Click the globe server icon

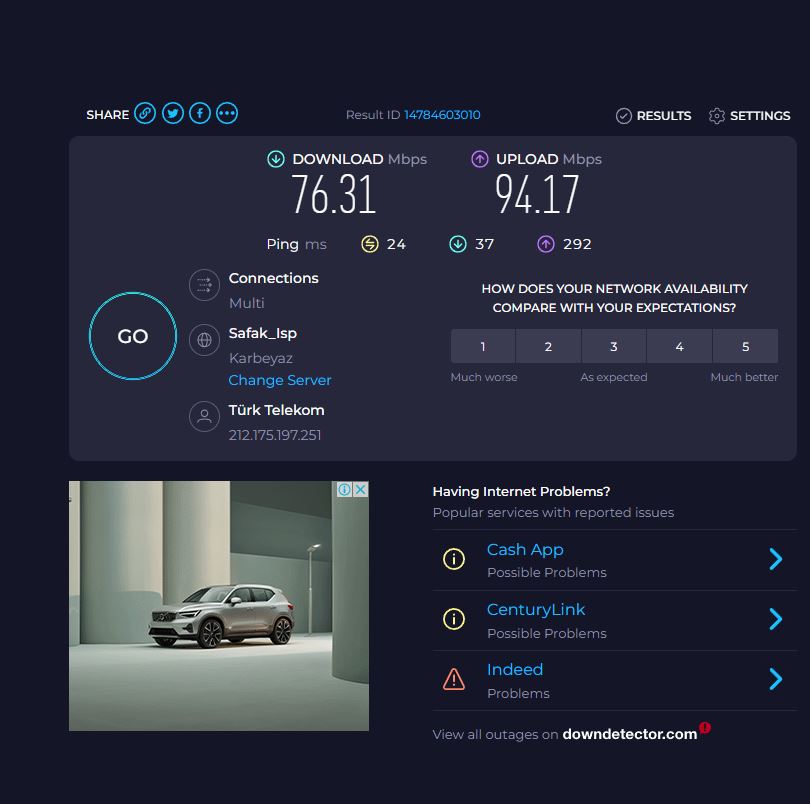(x=204, y=340)
